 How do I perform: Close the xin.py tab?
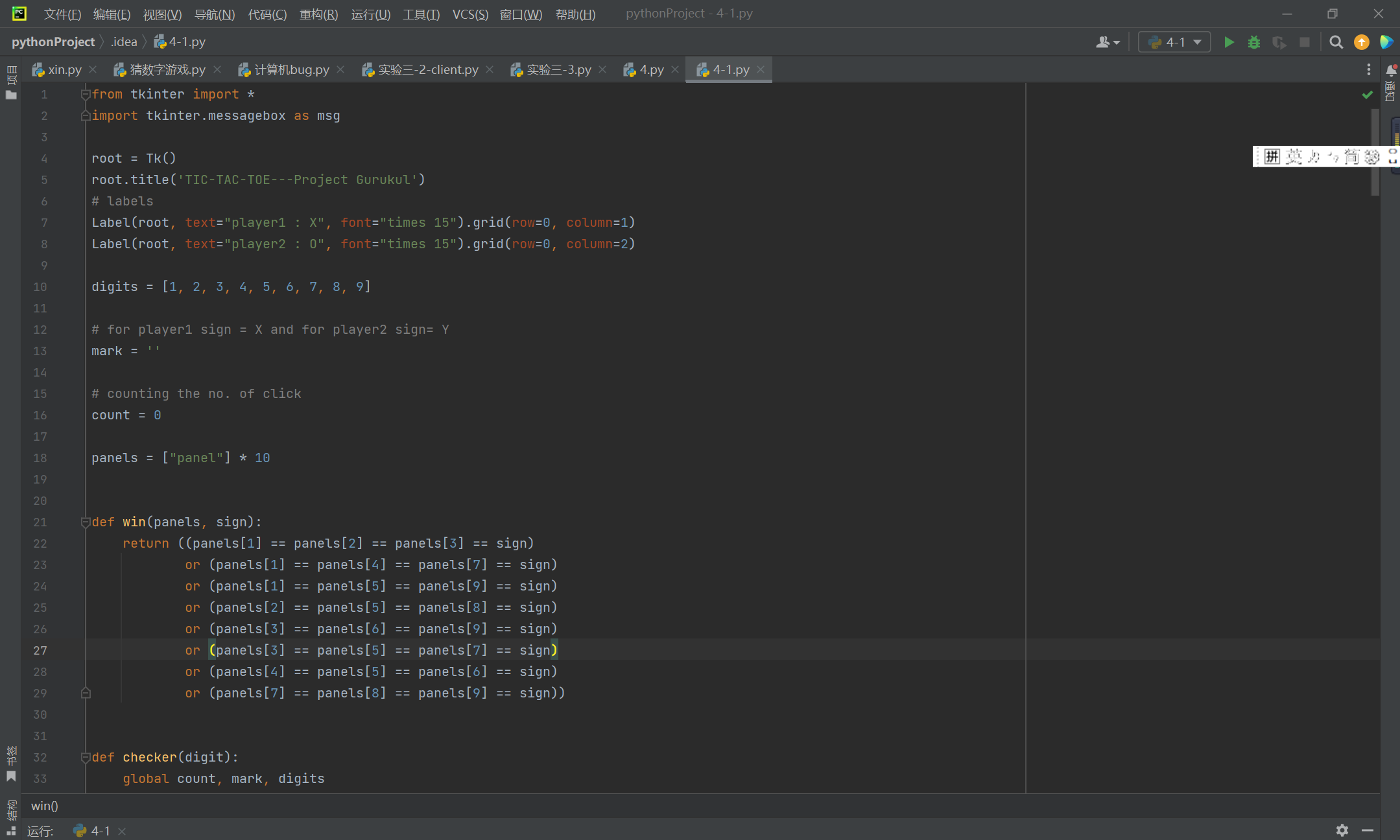click(x=93, y=69)
